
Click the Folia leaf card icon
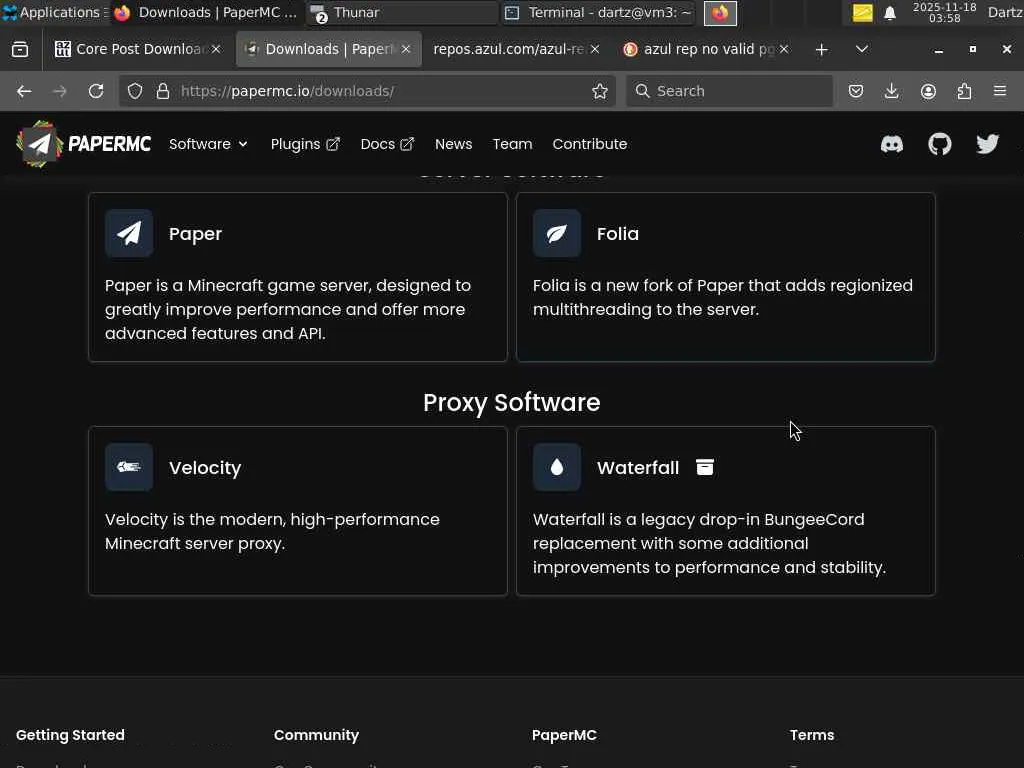[557, 233]
